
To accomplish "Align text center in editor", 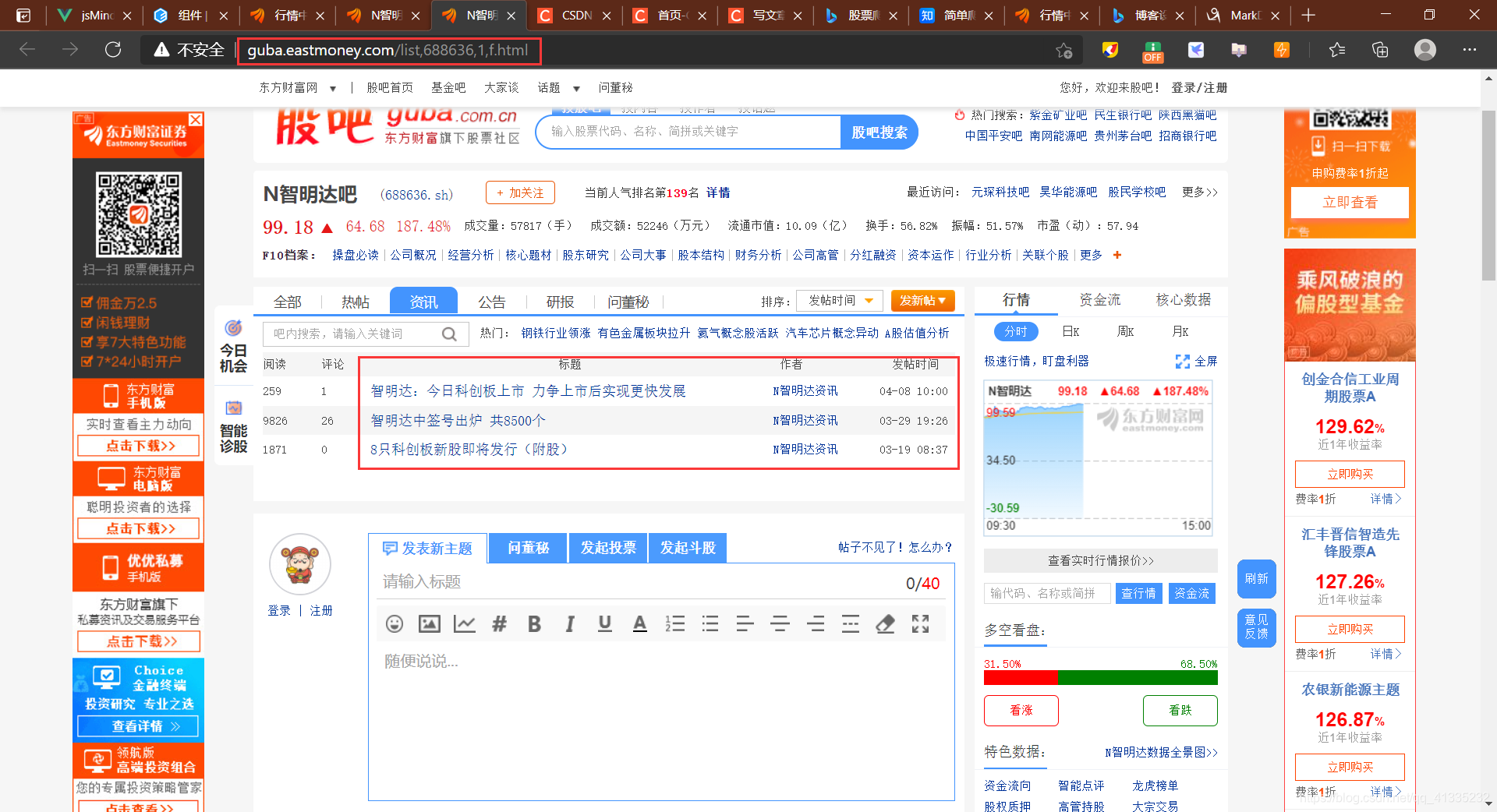I will coord(780,623).
